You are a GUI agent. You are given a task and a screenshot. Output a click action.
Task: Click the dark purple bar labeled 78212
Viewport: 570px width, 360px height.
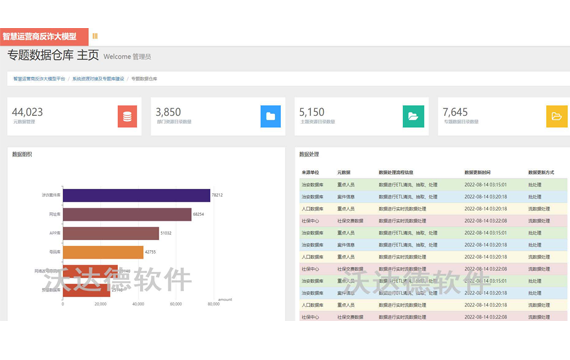pos(136,195)
